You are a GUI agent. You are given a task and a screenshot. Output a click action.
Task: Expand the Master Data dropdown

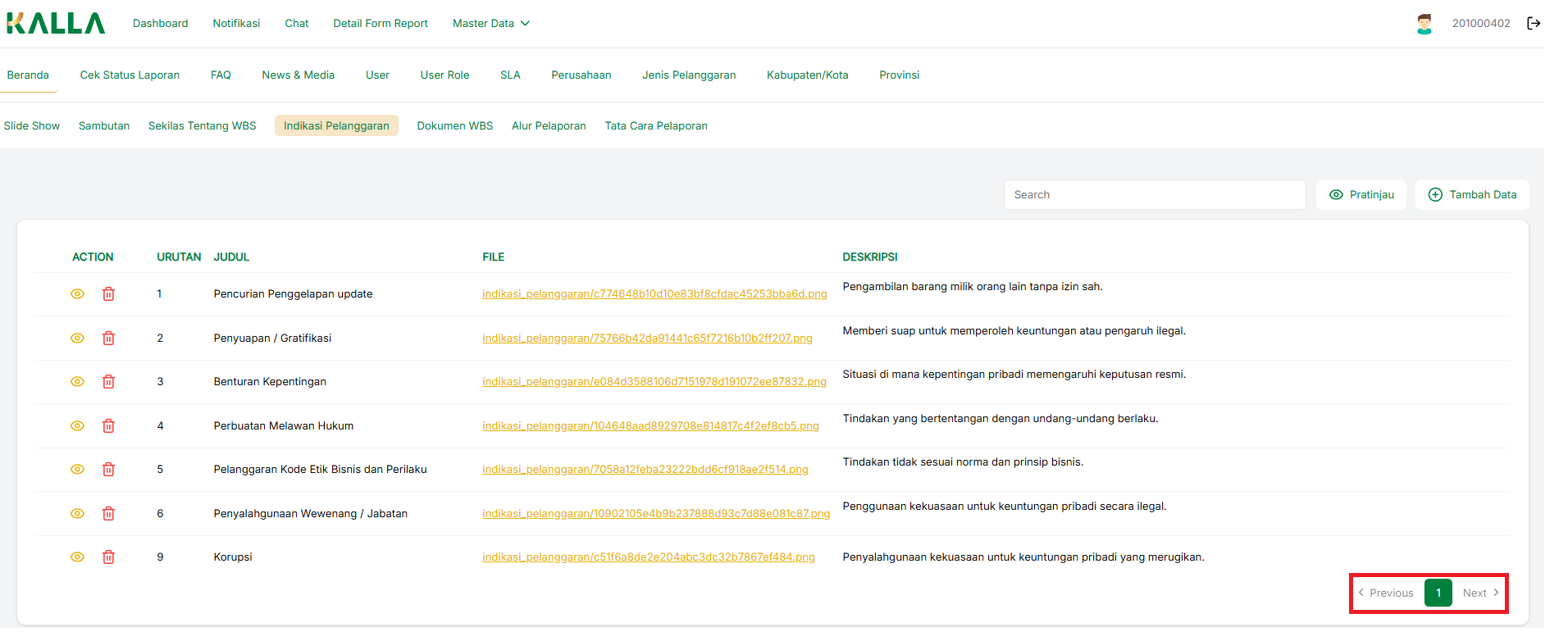click(x=490, y=24)
